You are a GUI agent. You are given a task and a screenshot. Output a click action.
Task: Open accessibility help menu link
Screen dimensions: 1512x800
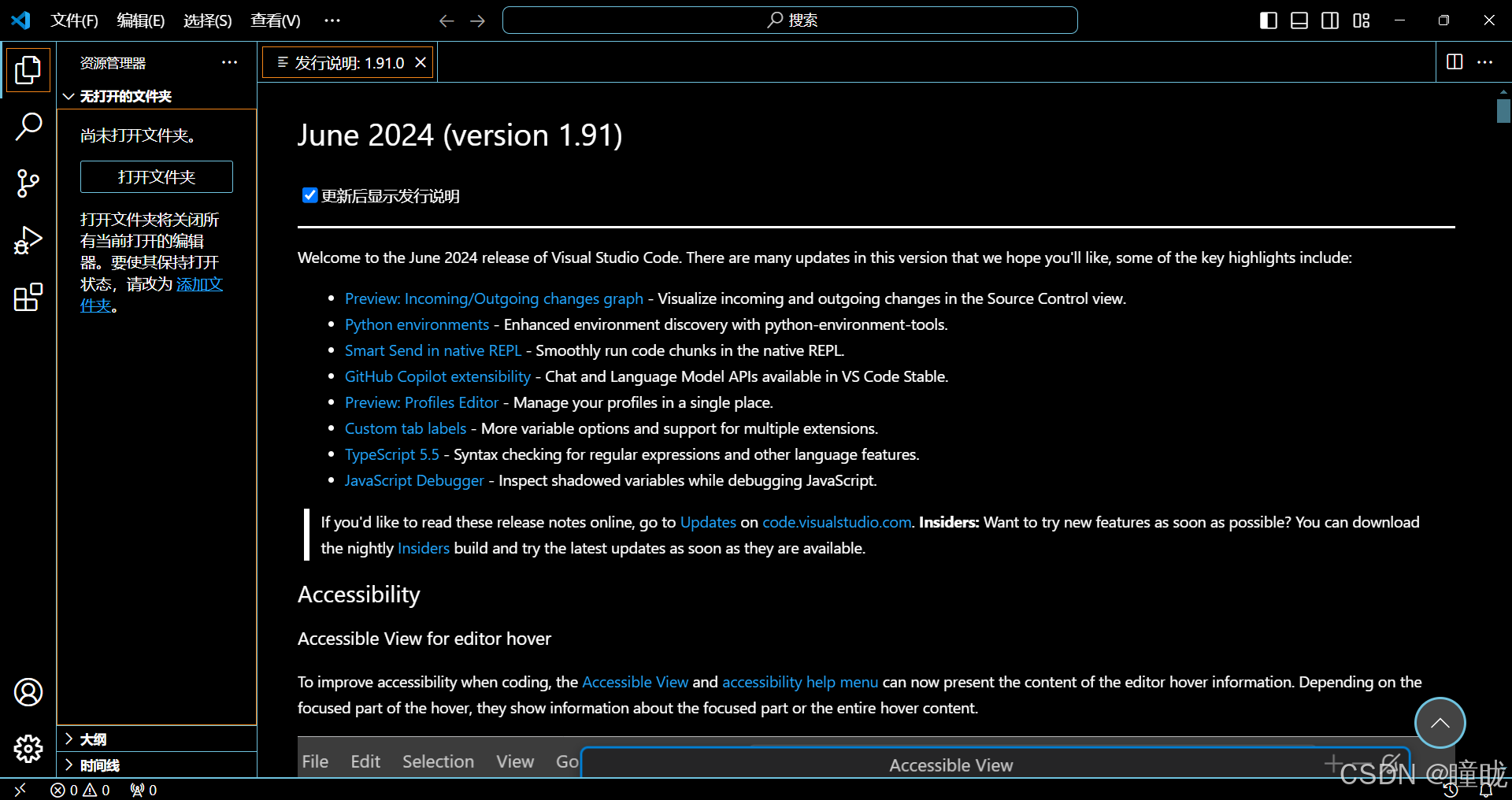click(x=800, y=682)
